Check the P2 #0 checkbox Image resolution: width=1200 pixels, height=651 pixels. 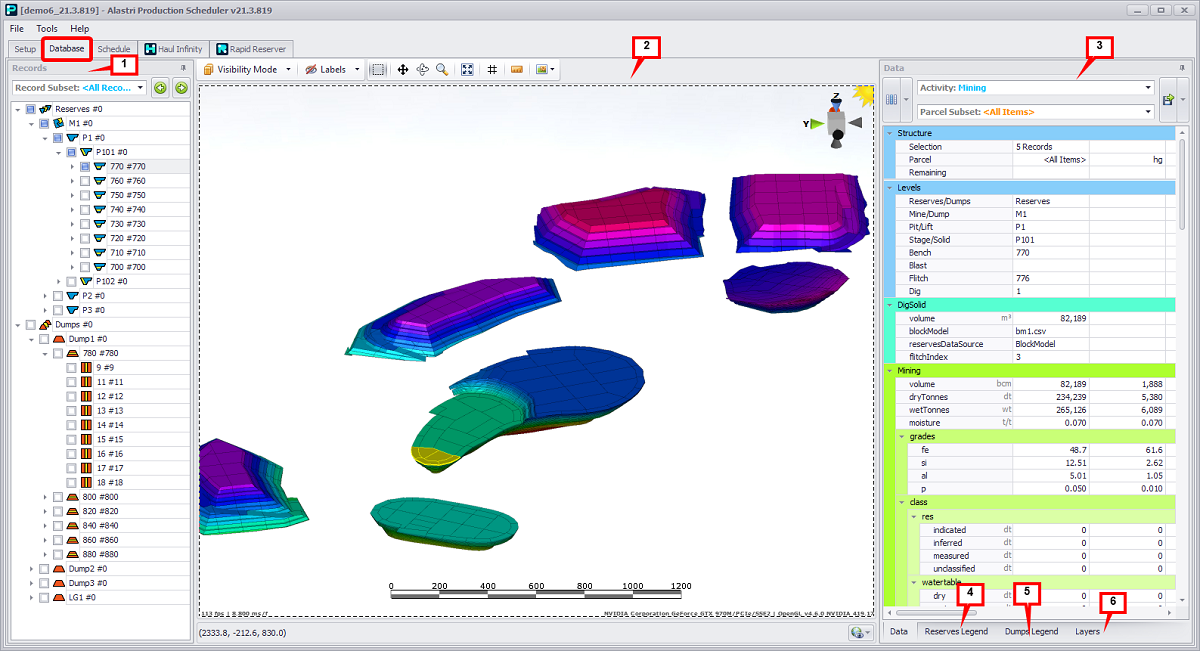tap(58, 296)
